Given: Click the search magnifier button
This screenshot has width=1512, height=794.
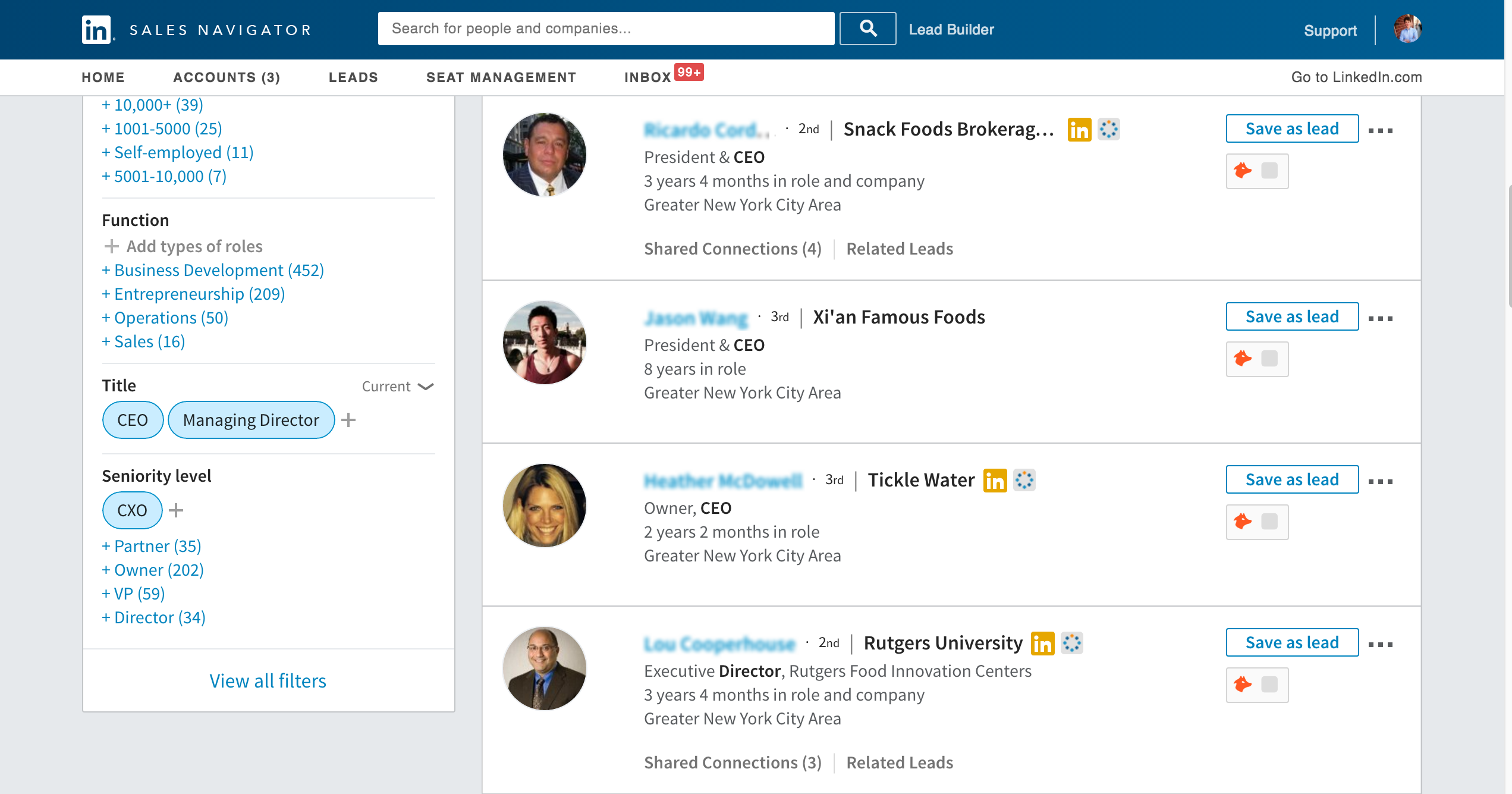Looking at the screenshot, I should (x=867, y=29).
